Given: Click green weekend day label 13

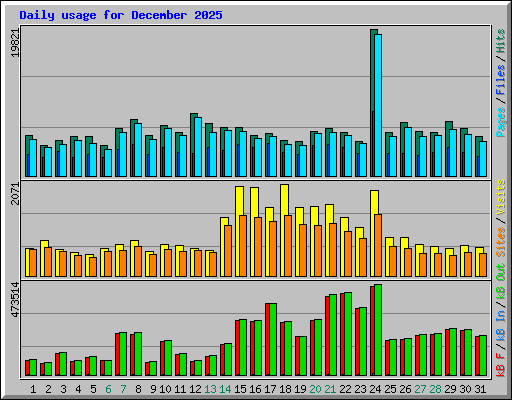Looking at the screenshot, I should (210, 389).
